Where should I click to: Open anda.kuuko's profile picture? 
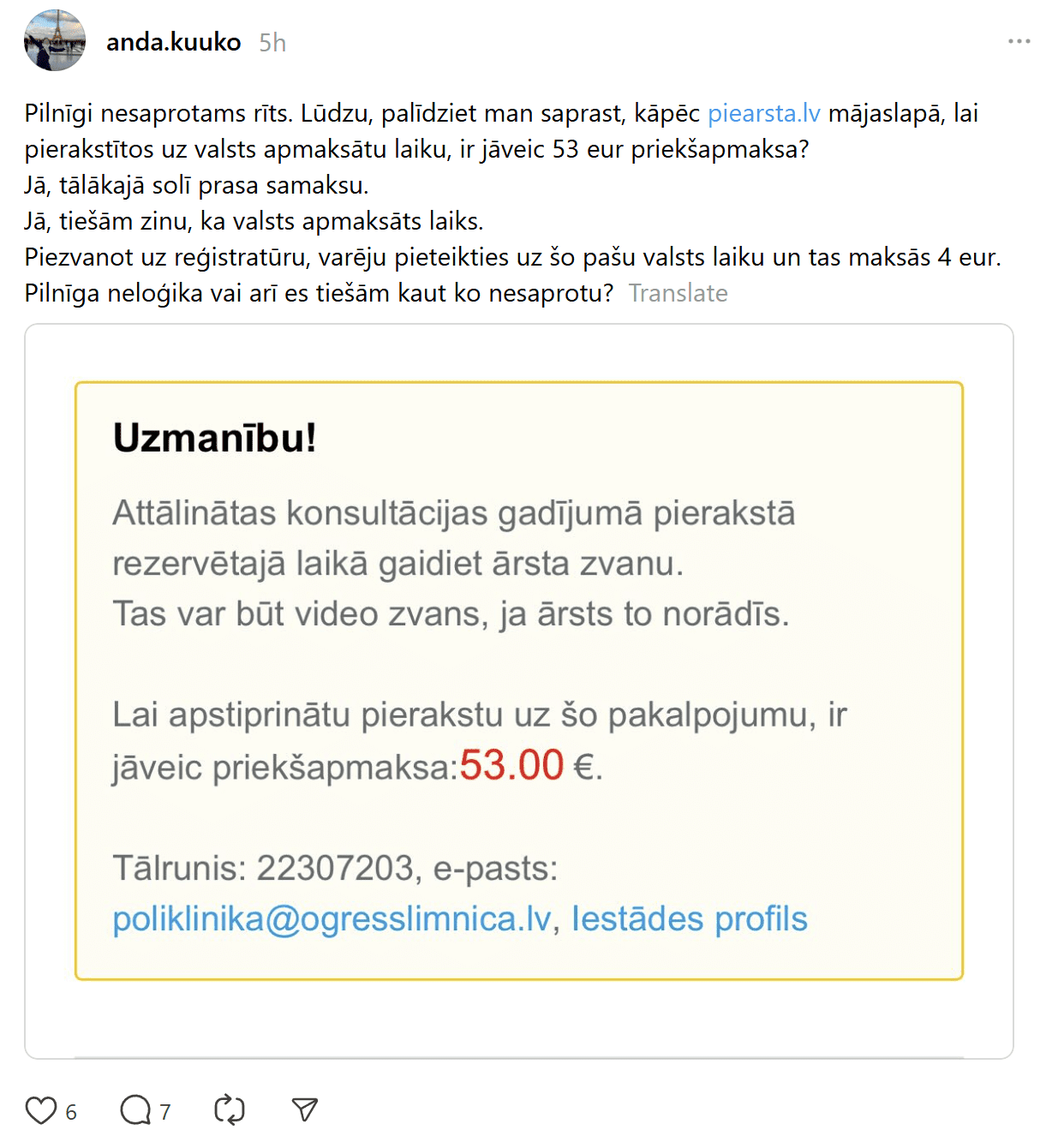[x=55, y=40]
